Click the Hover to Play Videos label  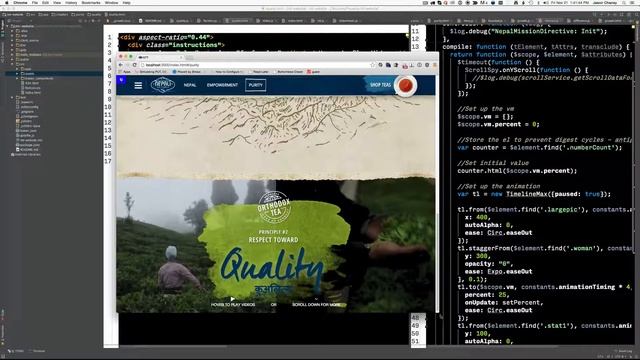coord(233,305)
